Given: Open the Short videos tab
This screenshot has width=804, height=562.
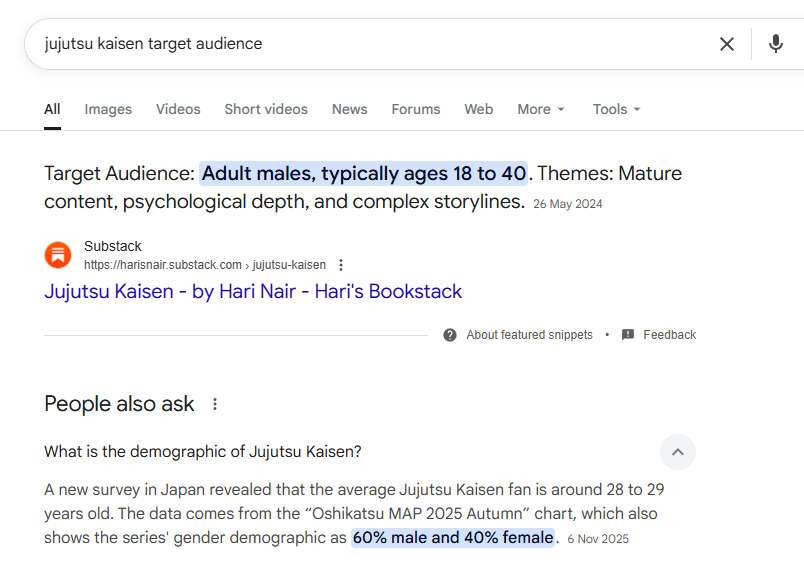Looking at the screenshot, I should pyautogui.click(x=266, y=109).
